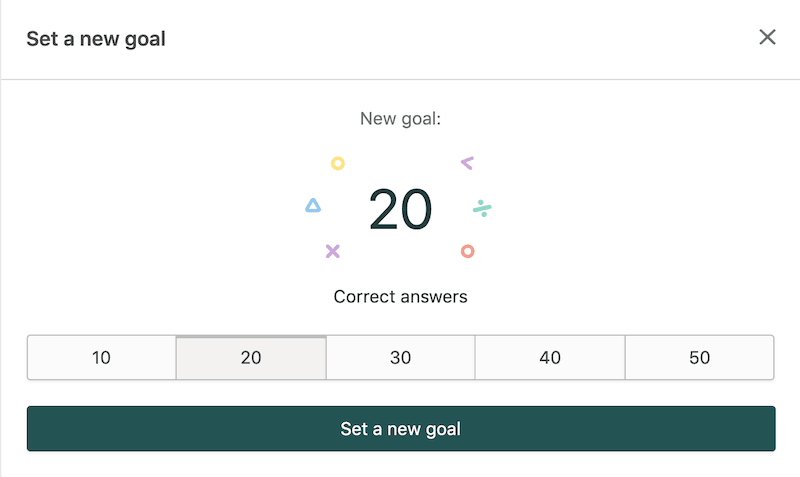Click the blue triangle decoration icon
Screen dimensions: 800x477
tap(313, 206)
